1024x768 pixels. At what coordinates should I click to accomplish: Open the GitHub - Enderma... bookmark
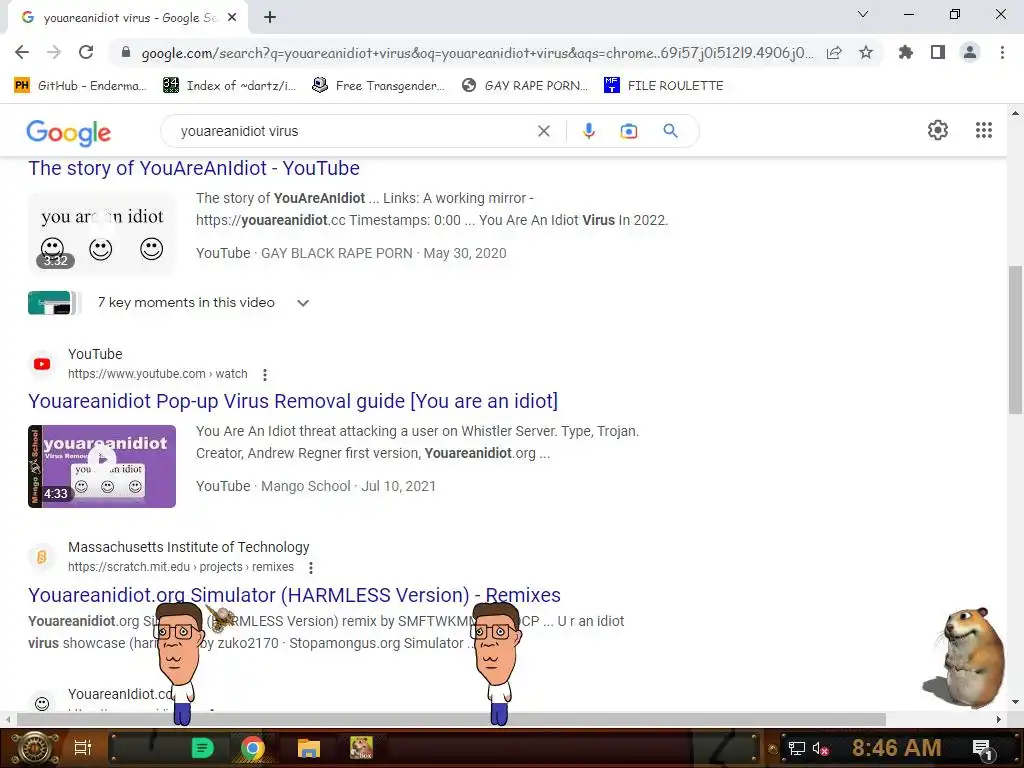point(80,86)
